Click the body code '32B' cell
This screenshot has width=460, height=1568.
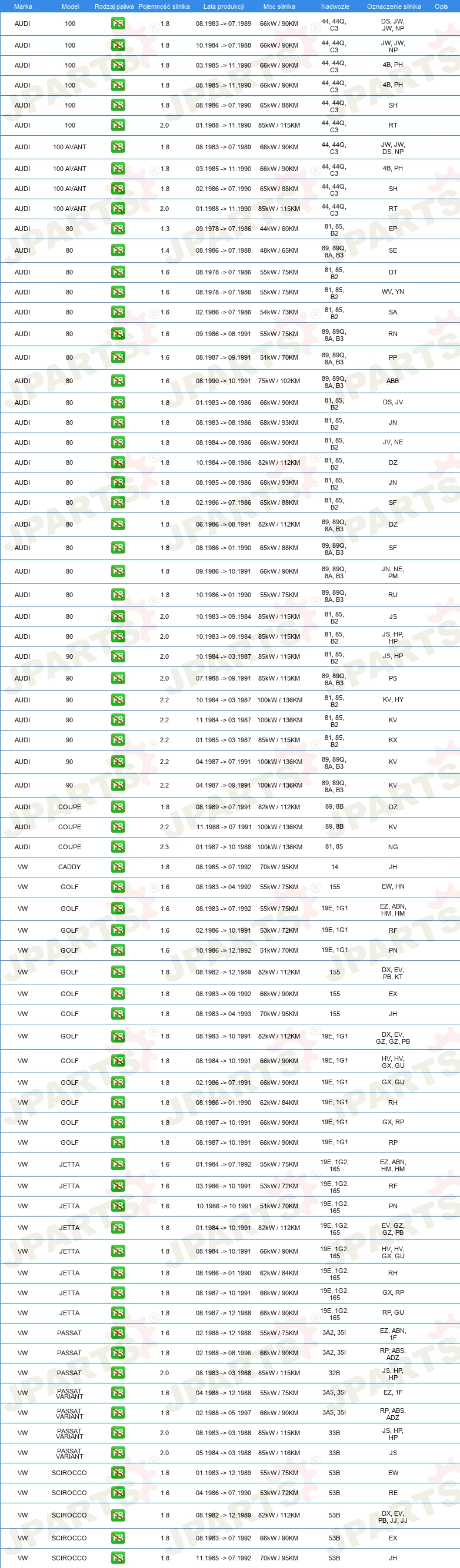335,1373
